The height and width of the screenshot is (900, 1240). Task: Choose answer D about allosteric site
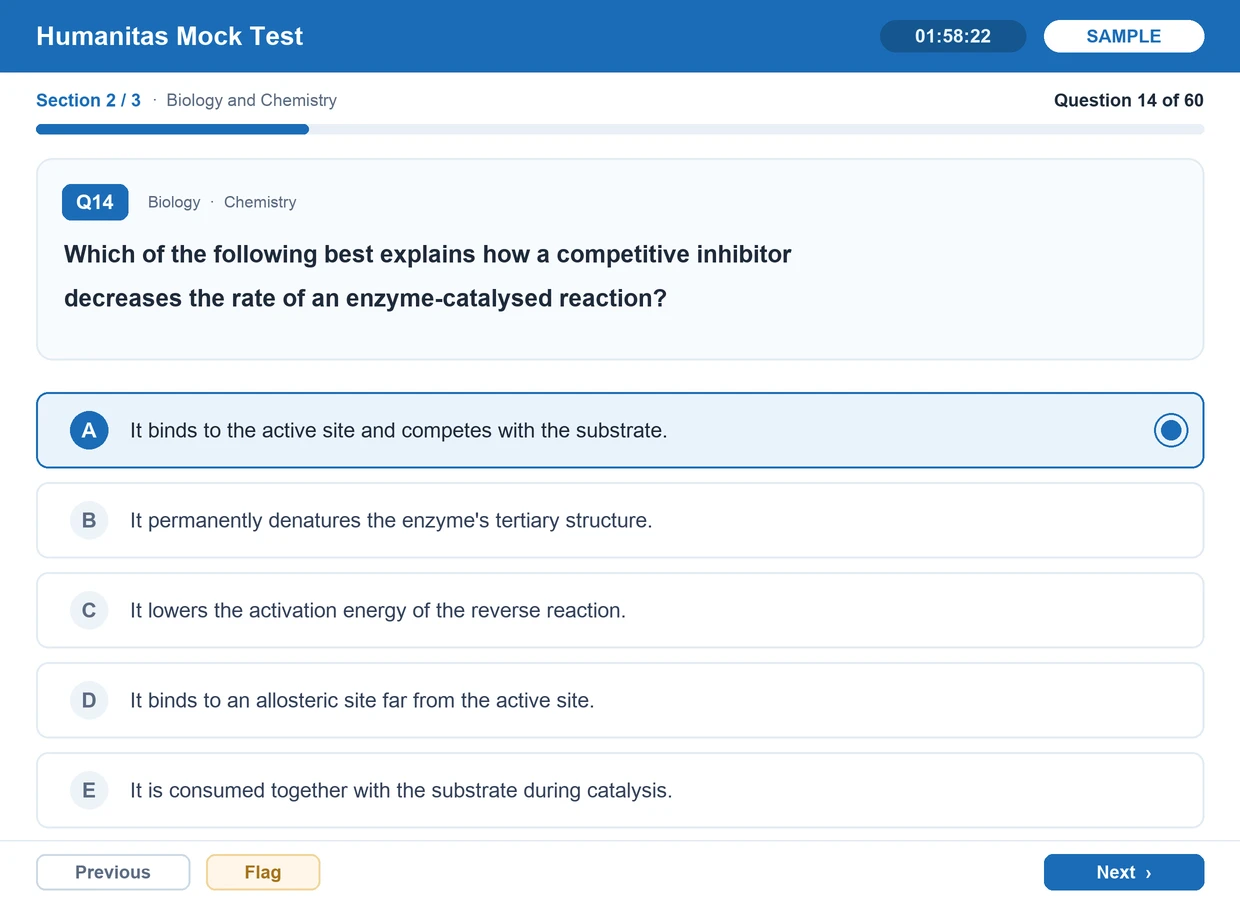click(x=620, y=700)
